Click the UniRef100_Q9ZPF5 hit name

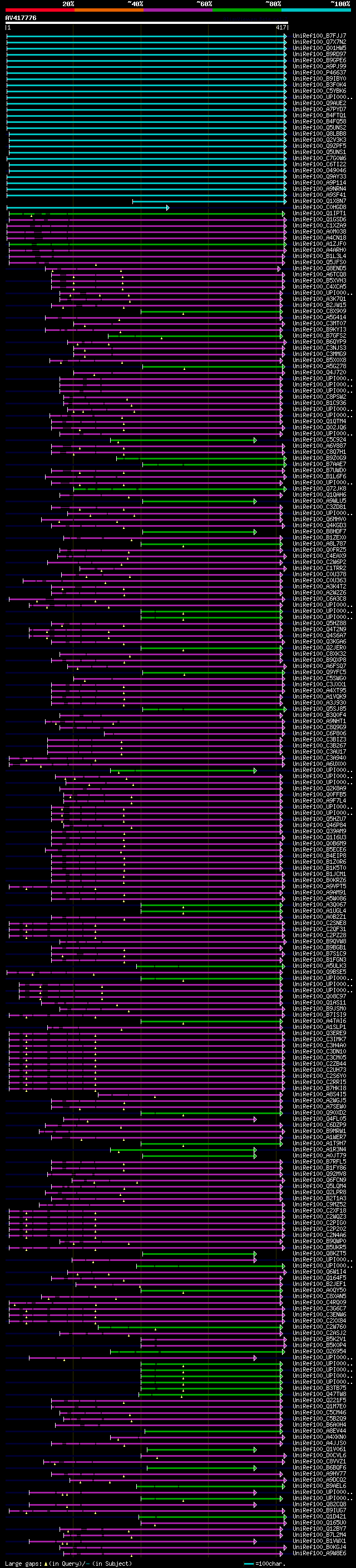(x=319, y=146)
